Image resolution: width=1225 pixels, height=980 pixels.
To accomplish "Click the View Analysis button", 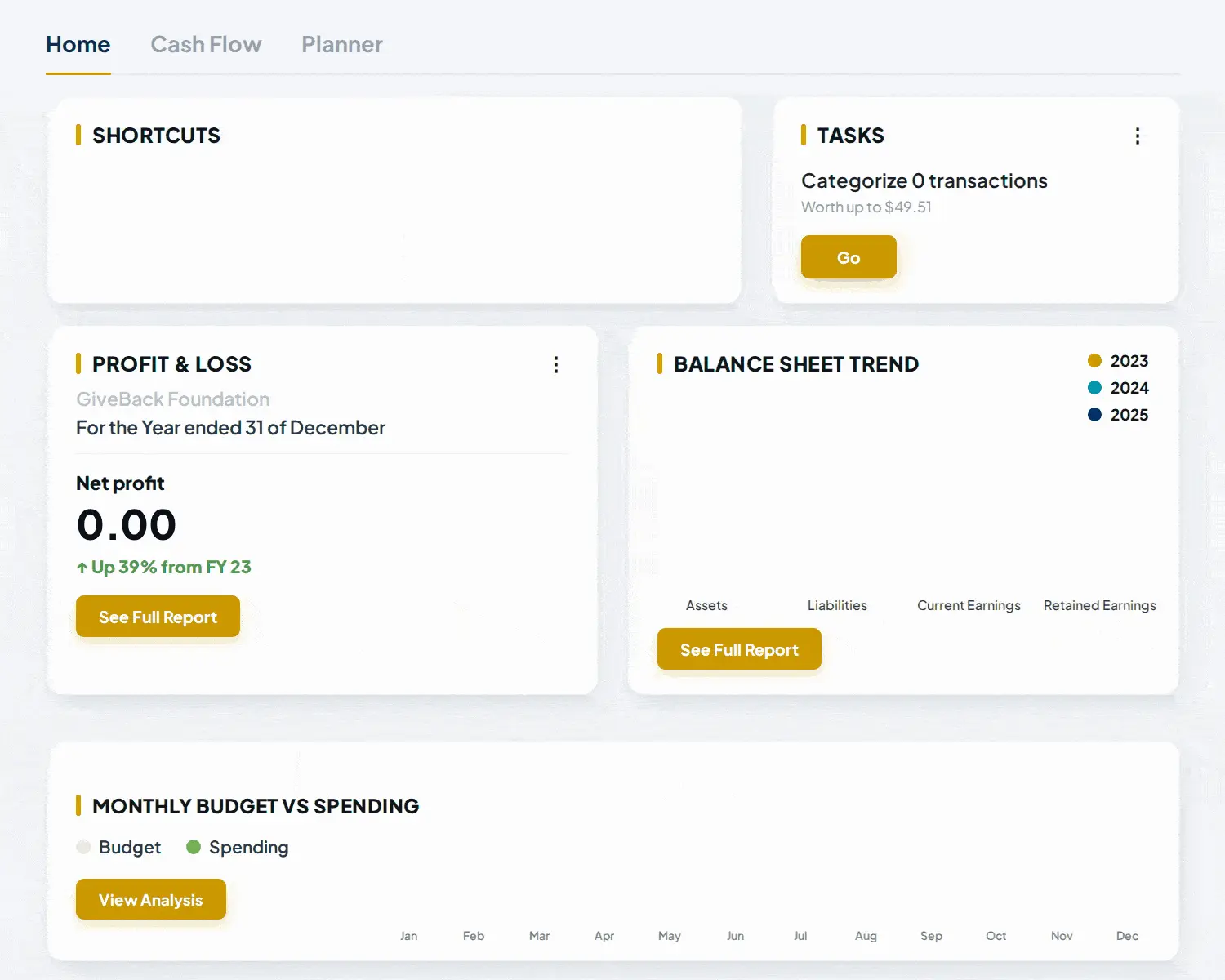I will click(x=151, y=899).
